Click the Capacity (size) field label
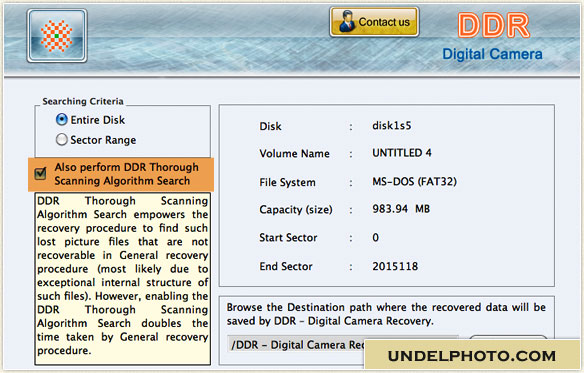Viewport: 584px width, 373px height. [x=296, y=210]
